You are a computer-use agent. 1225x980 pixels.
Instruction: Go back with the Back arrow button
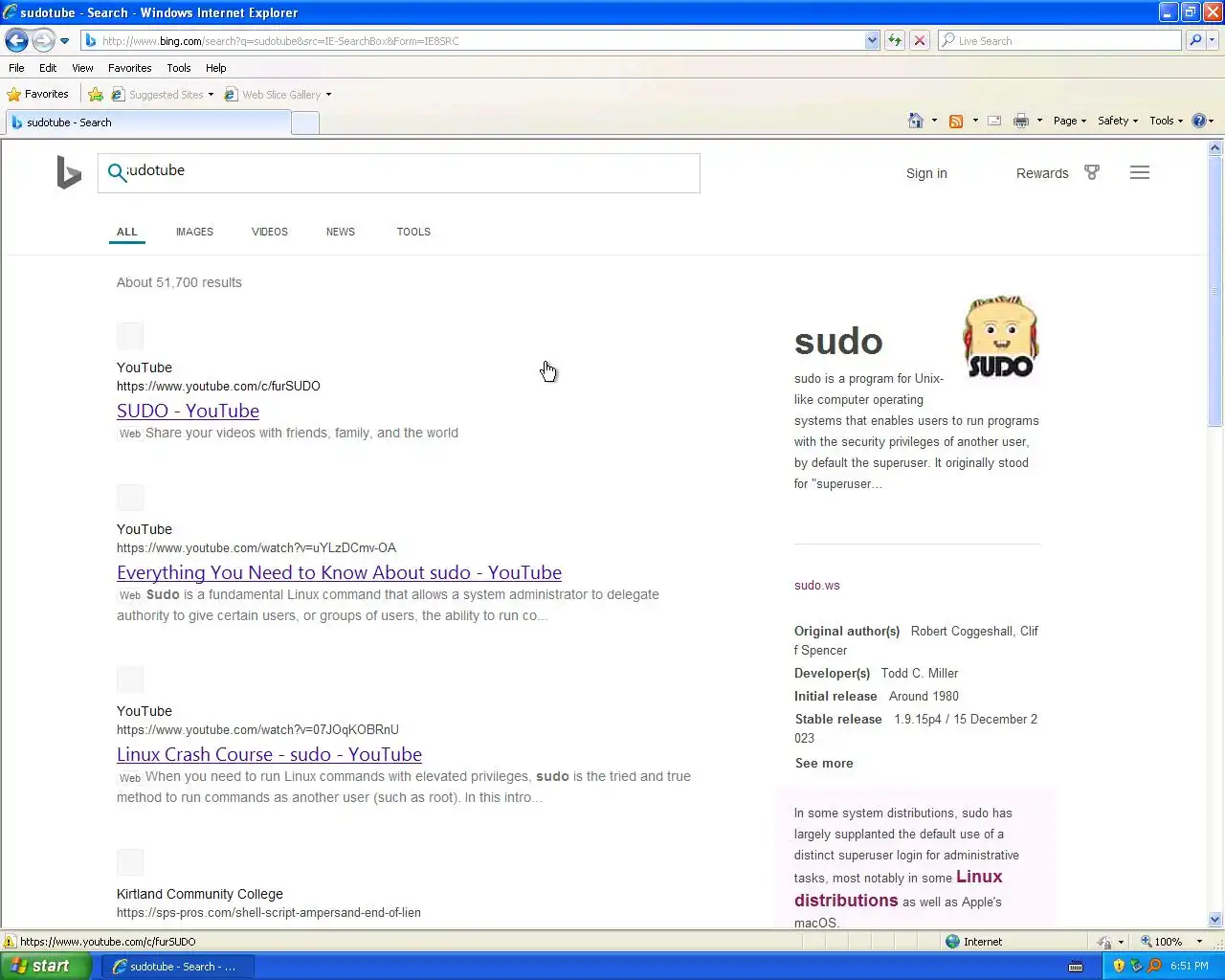16,40
